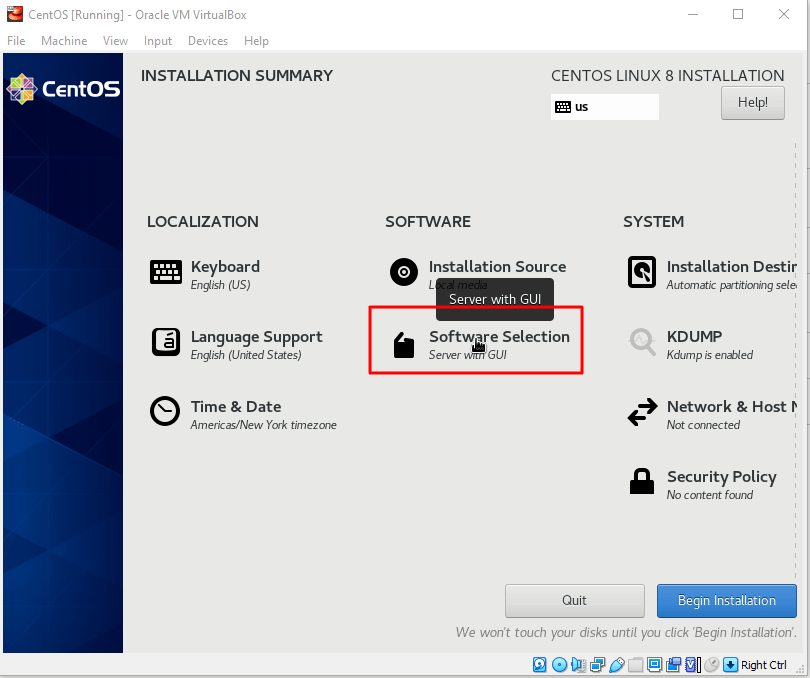810x678 pixels.
Task: Click the Language Support heading text
Action: 256,337
